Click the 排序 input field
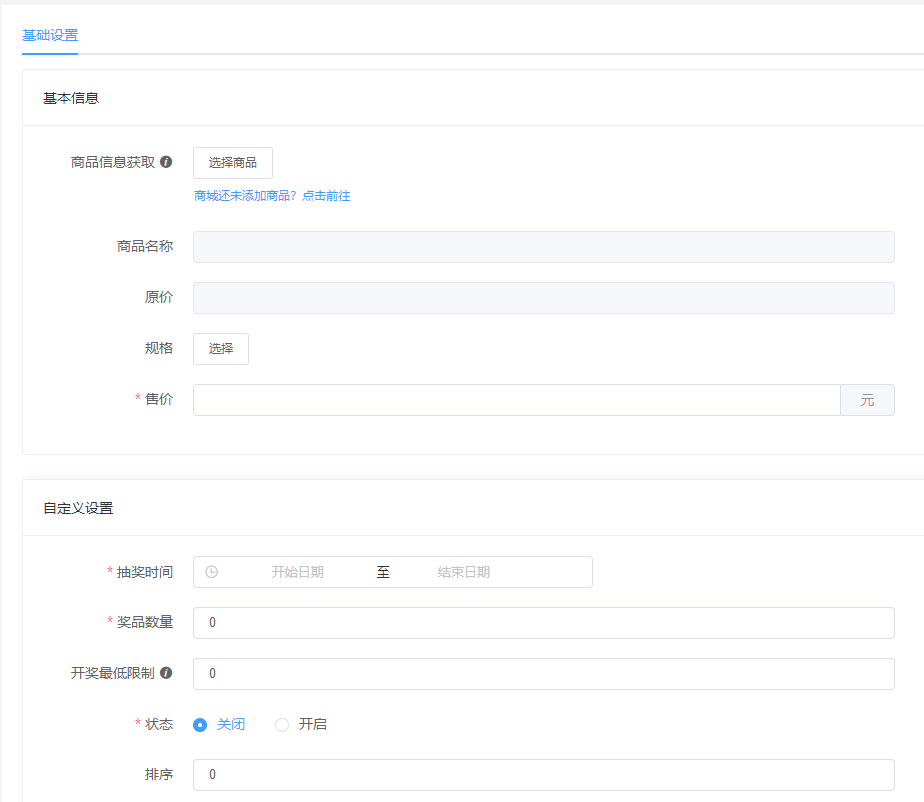This screenshot has width=924, height=802. click(x=543, y=775)
